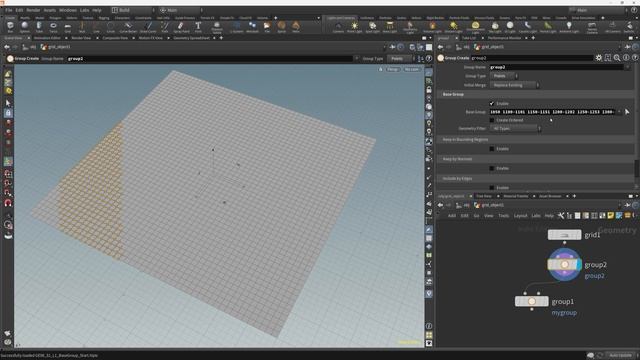
Task: Select the grid1 node
Action: click(564, 235)
